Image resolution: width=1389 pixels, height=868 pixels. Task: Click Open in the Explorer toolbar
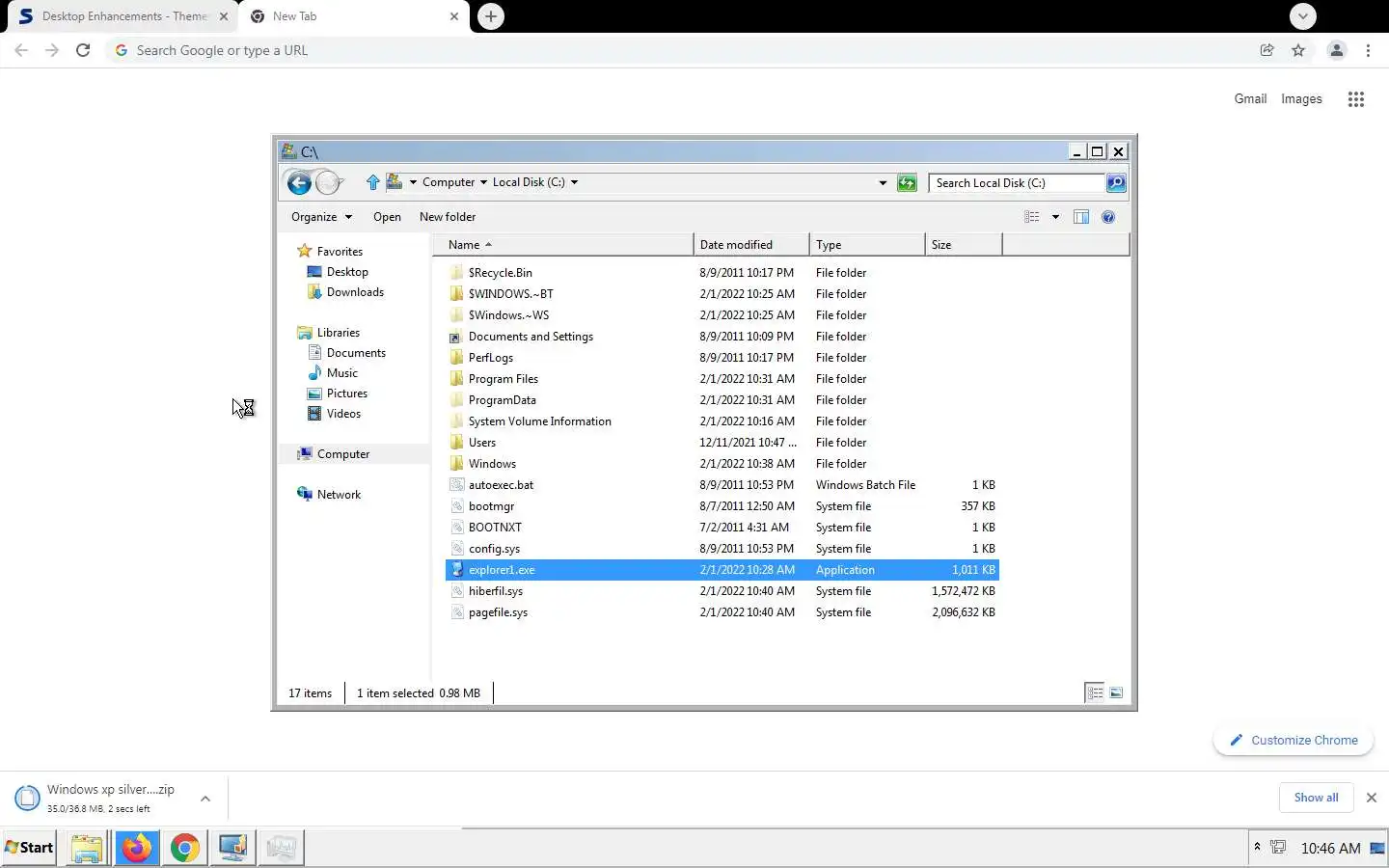coord(387,217)
